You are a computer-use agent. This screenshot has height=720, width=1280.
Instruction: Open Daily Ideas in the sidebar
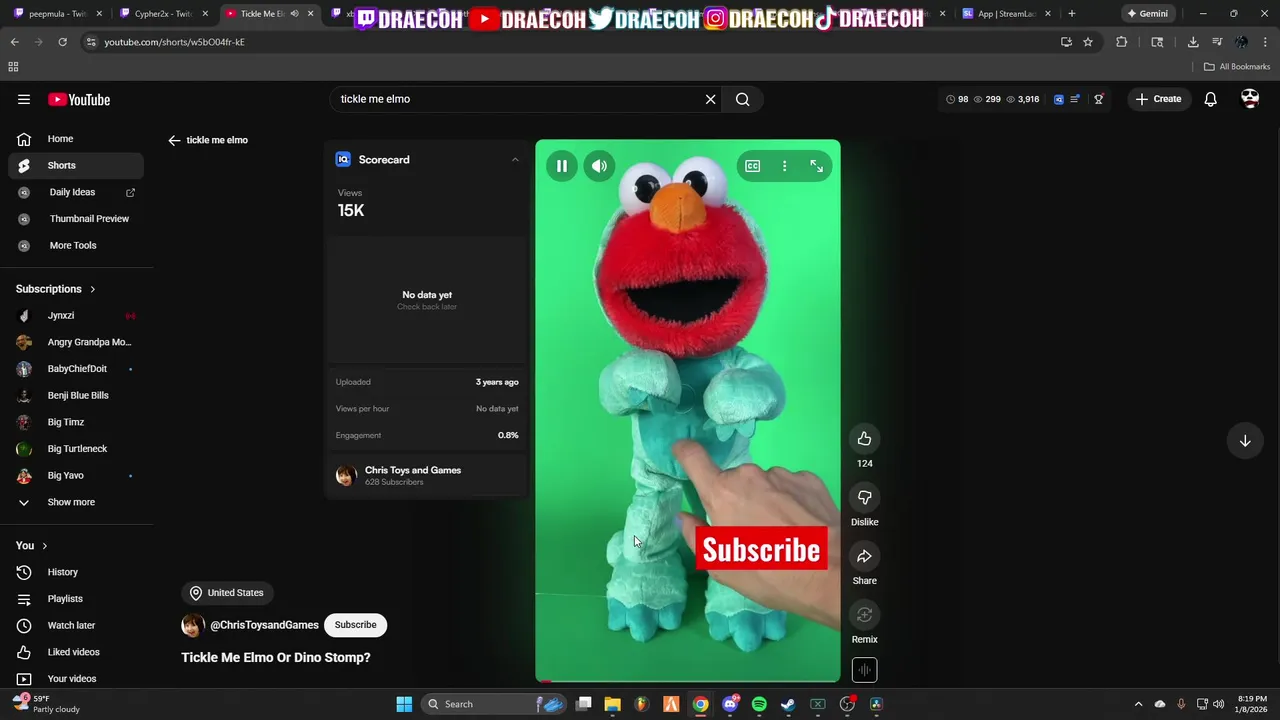tap(76, 192)
